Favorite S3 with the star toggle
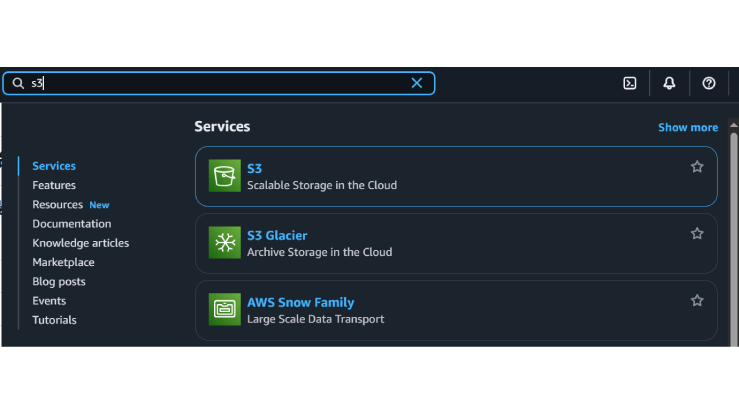 (x=697, y=167)
